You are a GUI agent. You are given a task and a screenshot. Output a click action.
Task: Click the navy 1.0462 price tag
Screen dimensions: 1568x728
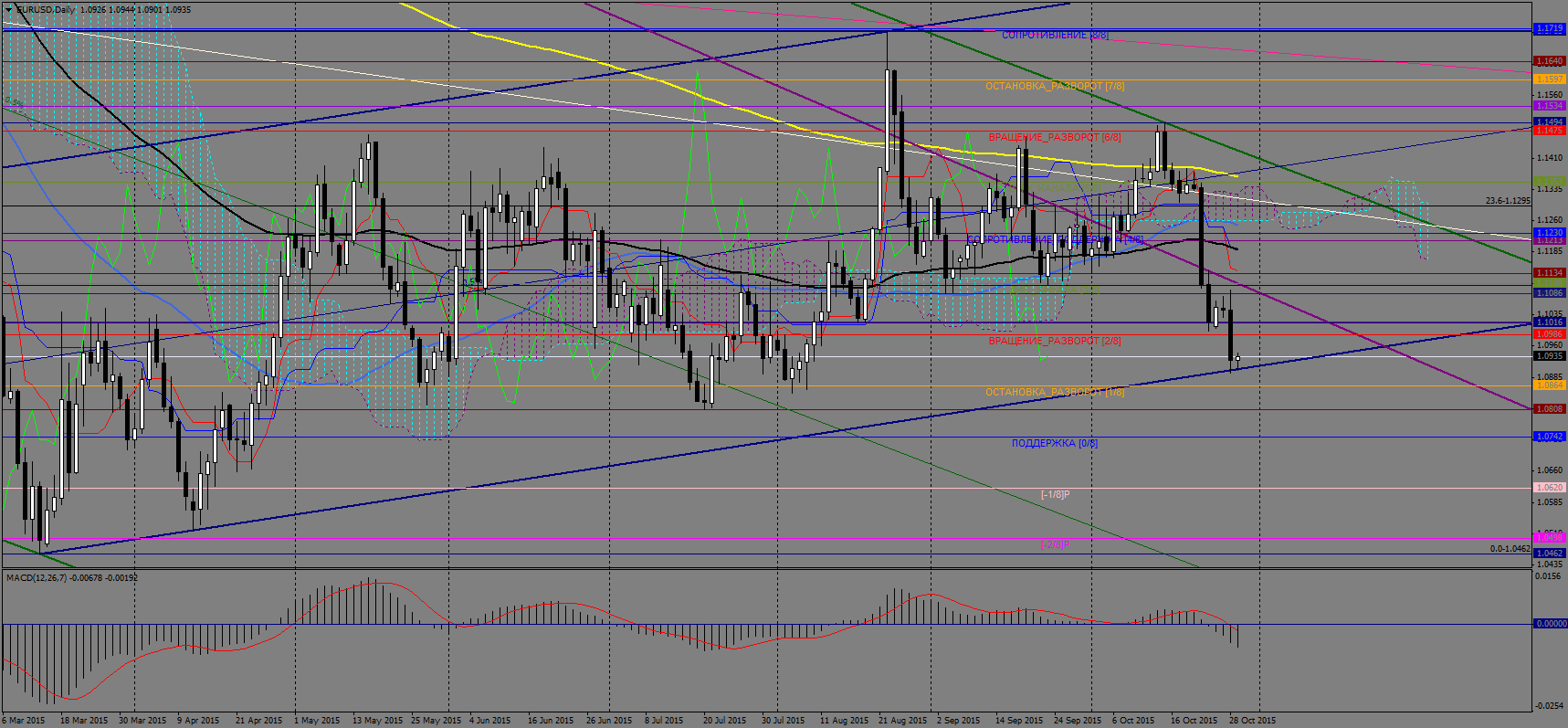click(x=1550, y=554)
